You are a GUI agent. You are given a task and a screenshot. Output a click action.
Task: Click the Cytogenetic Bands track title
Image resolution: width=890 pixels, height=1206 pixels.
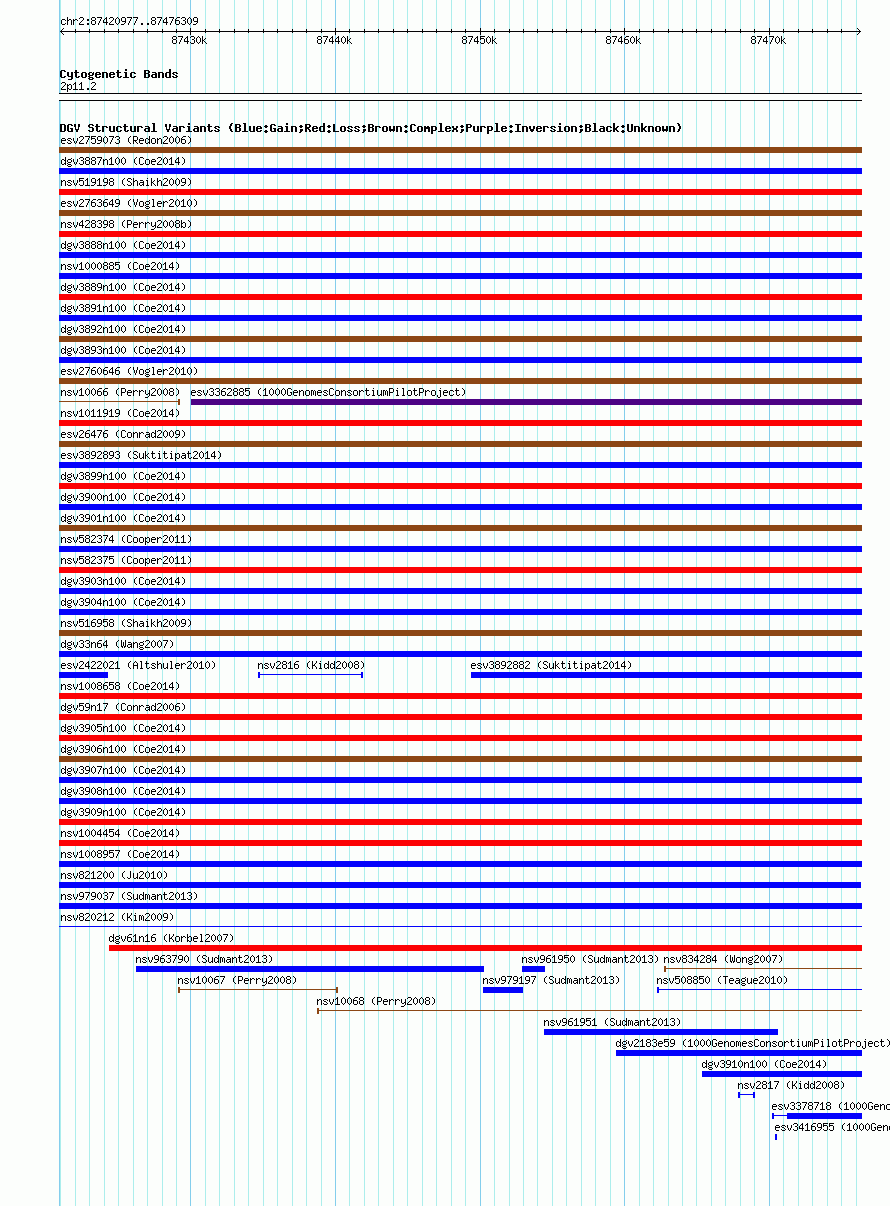[x=119, y=74]
